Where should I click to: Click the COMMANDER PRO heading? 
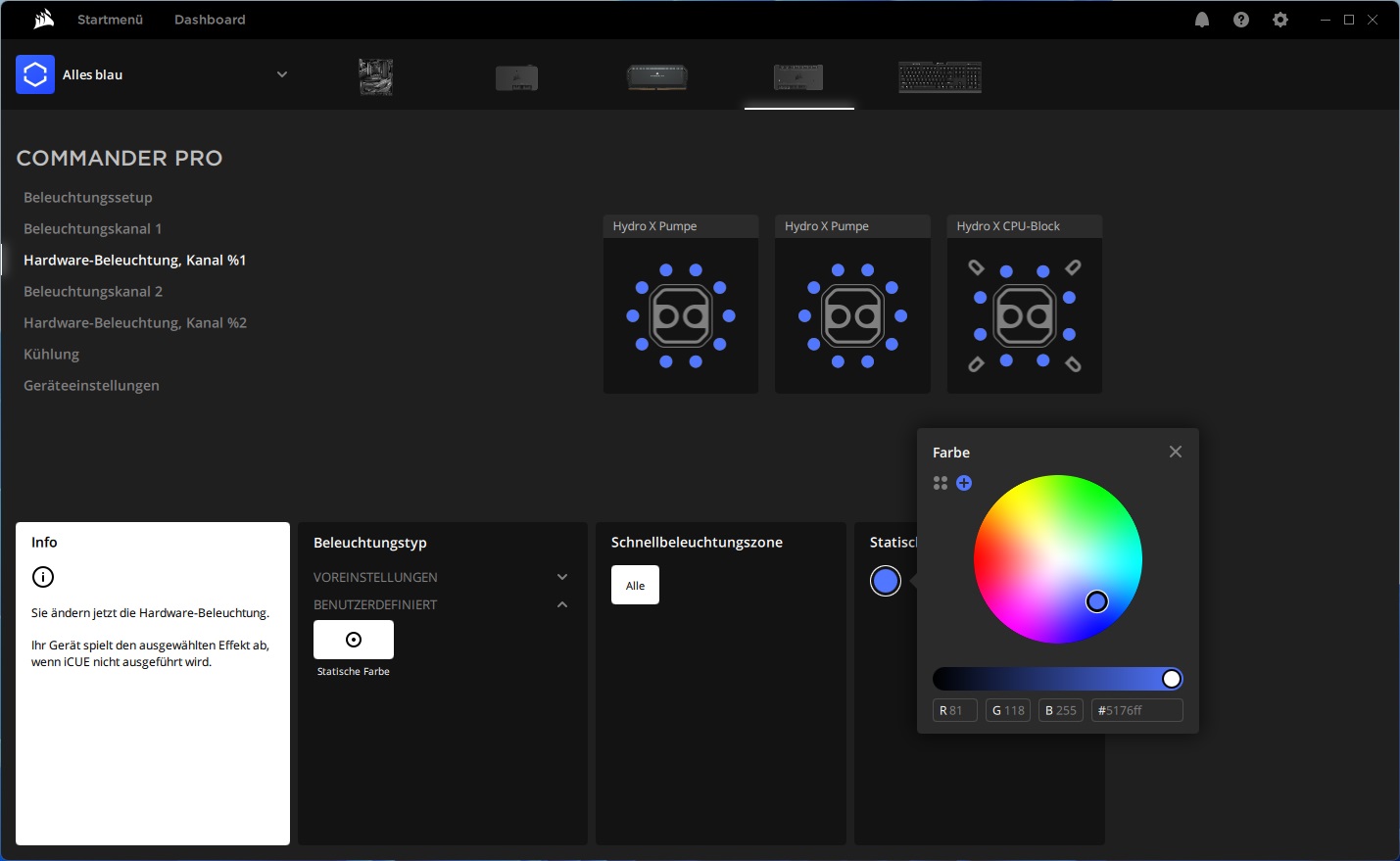(120, 158)
